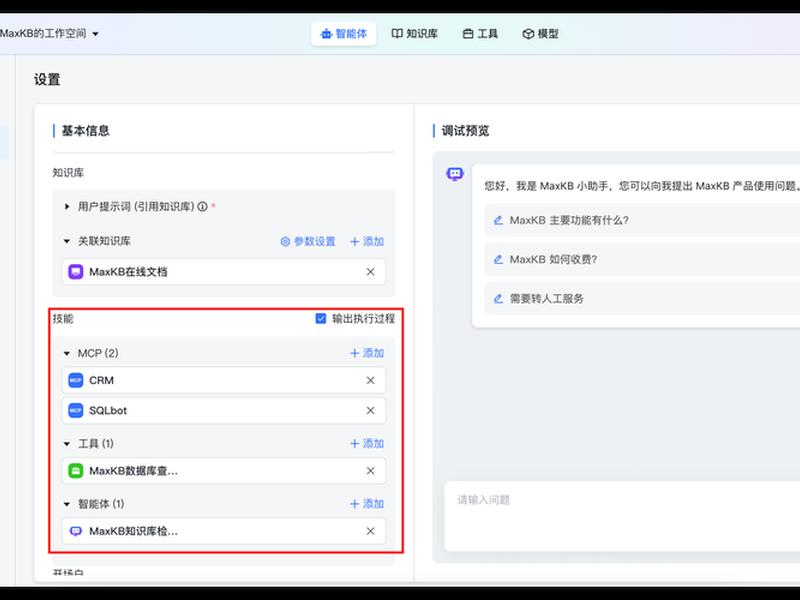Remove the MaxKB知识库检 agent
This screenshot has height=600, width=800.
pos(370,531)
